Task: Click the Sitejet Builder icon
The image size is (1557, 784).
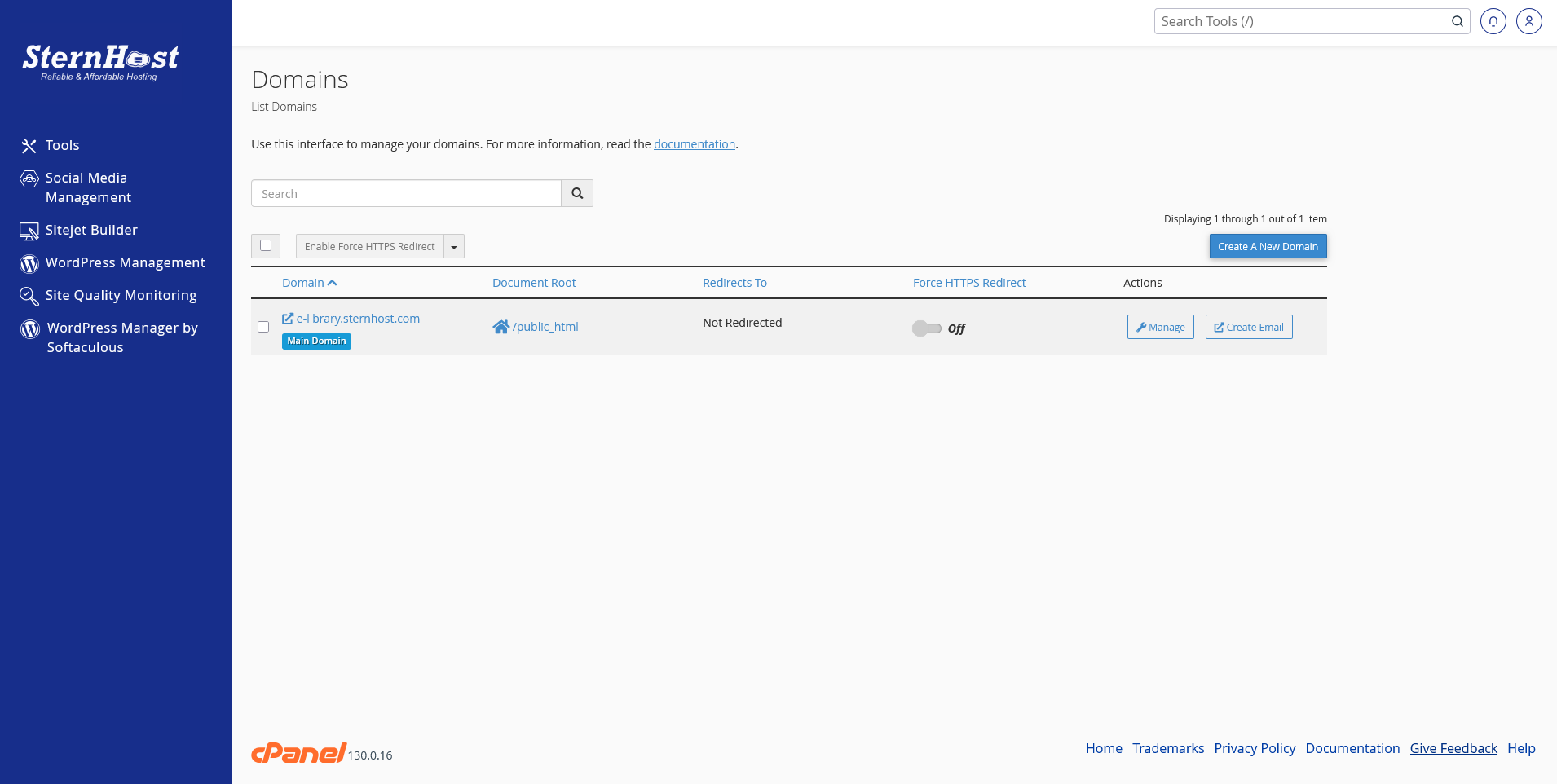Action: tap(29, 231)
